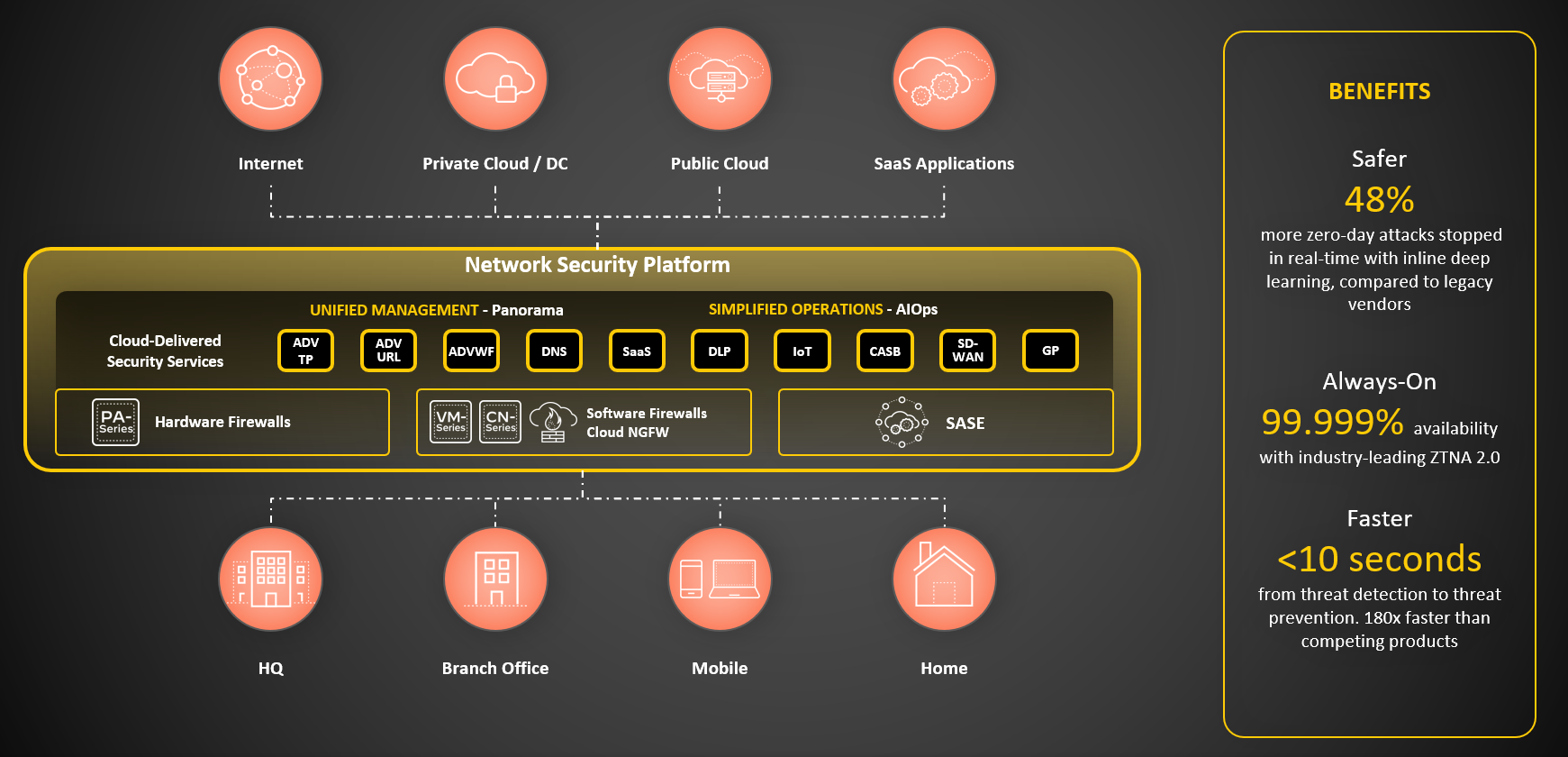Image resolution: width=1568 pixels, height=757 pixels.
Task: Select the VM-Series icon
Action: pos(450,422)
